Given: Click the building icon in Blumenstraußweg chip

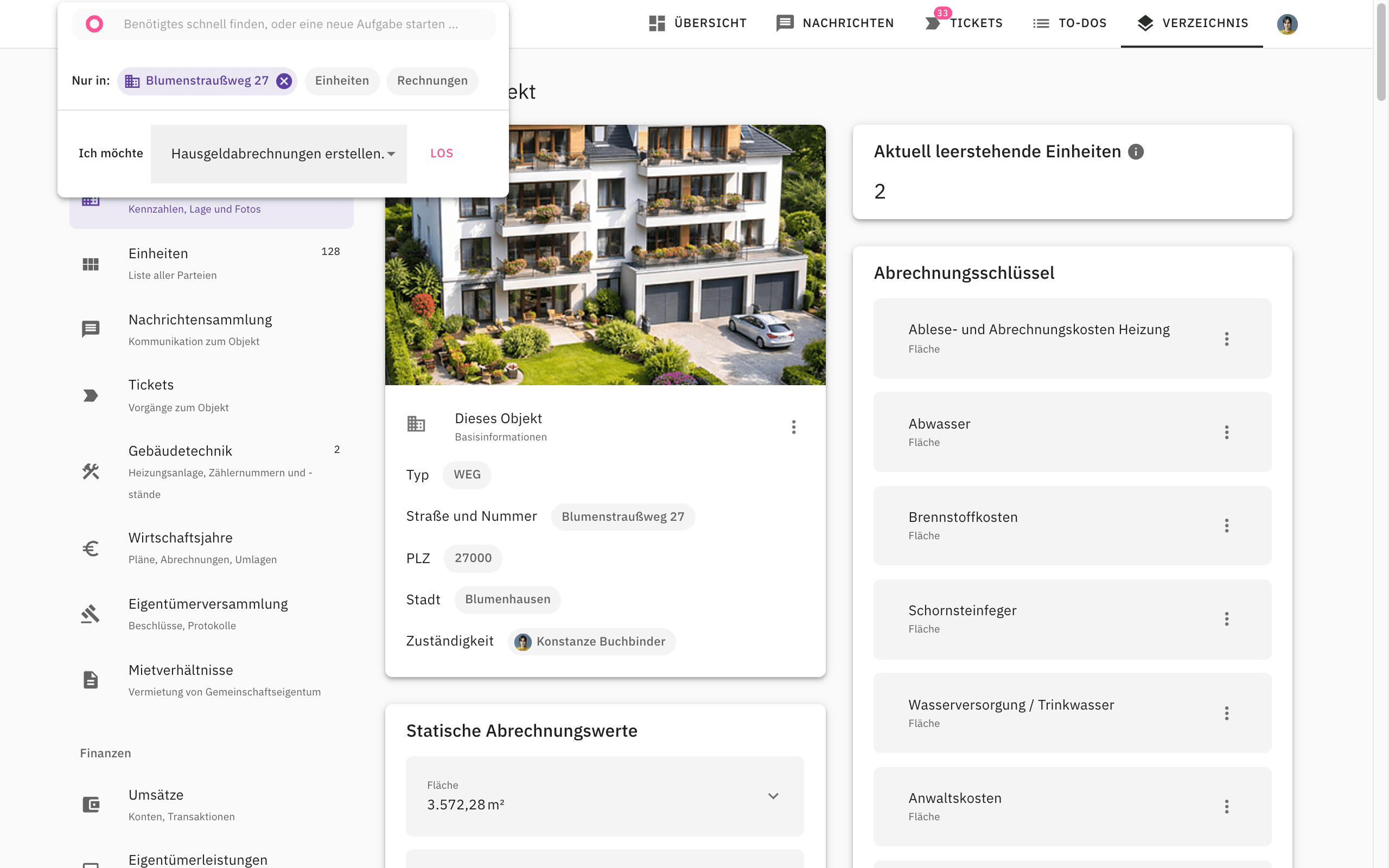Looking at the screenshot, I should pyautogui.click(x=132, y=81).
